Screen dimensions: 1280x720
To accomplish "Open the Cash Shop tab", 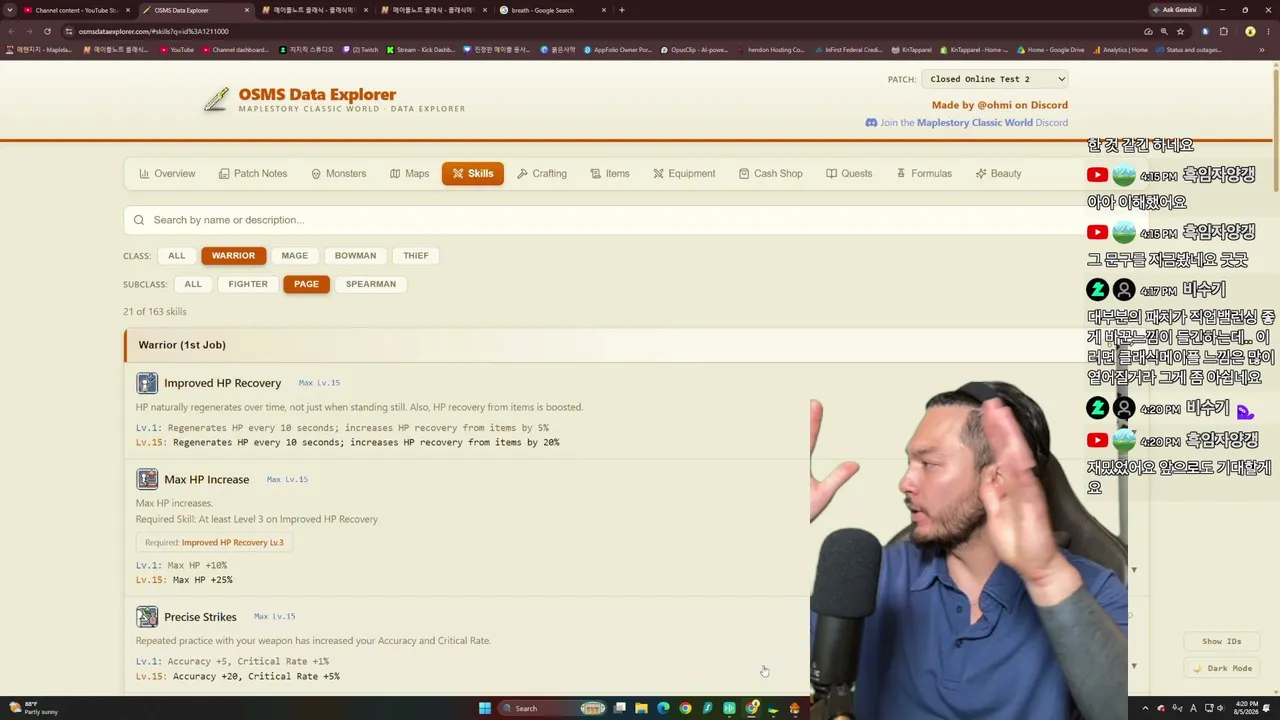I will (x=770, y=174).
